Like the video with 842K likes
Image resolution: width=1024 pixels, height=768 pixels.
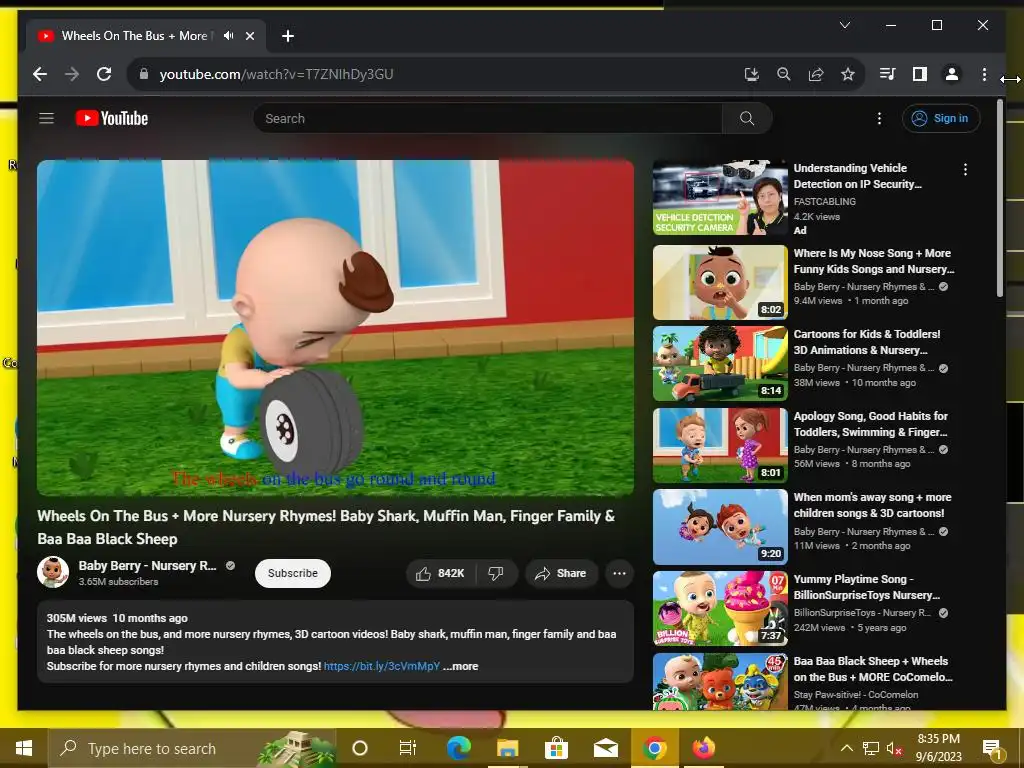[x=441, y=573]
